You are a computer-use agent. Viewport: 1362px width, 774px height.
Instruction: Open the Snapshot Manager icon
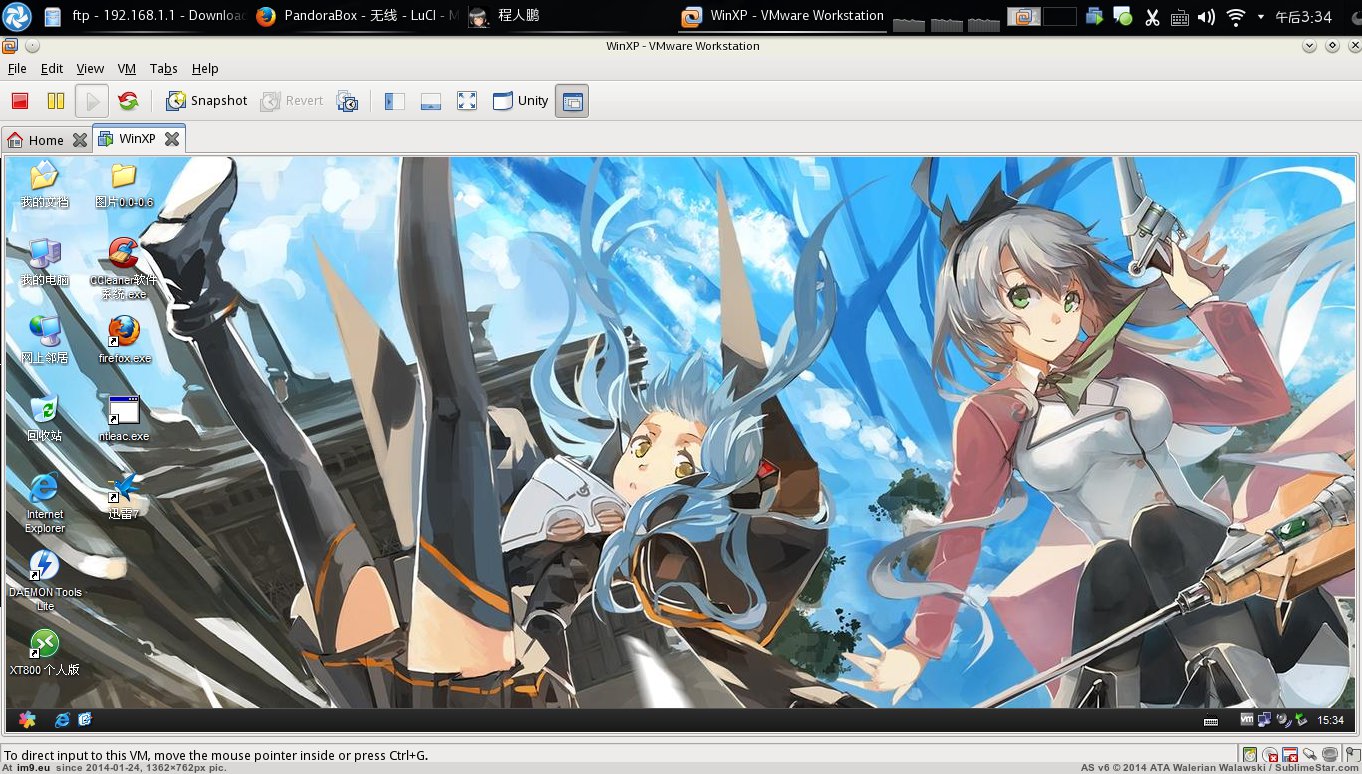click(x=347, y=101)
